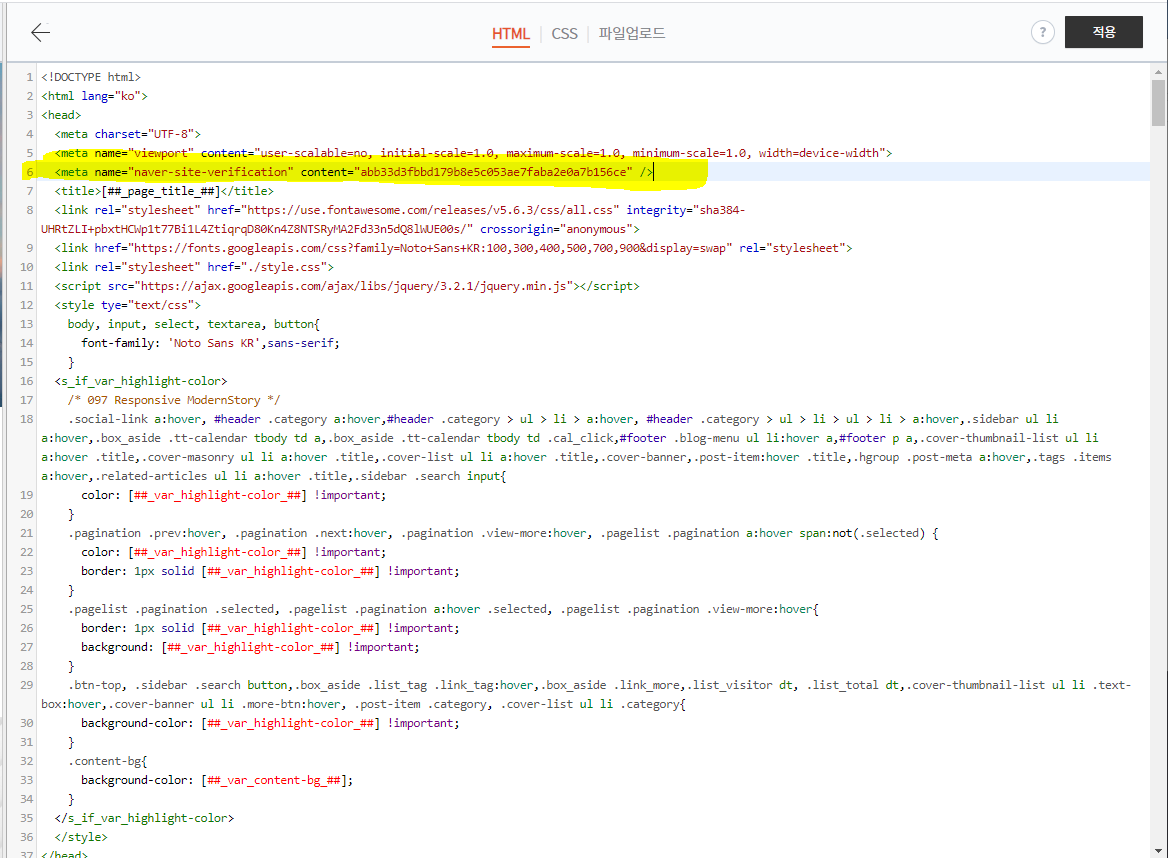
Task: Go back using the left arrow icon
Action: 40,32
